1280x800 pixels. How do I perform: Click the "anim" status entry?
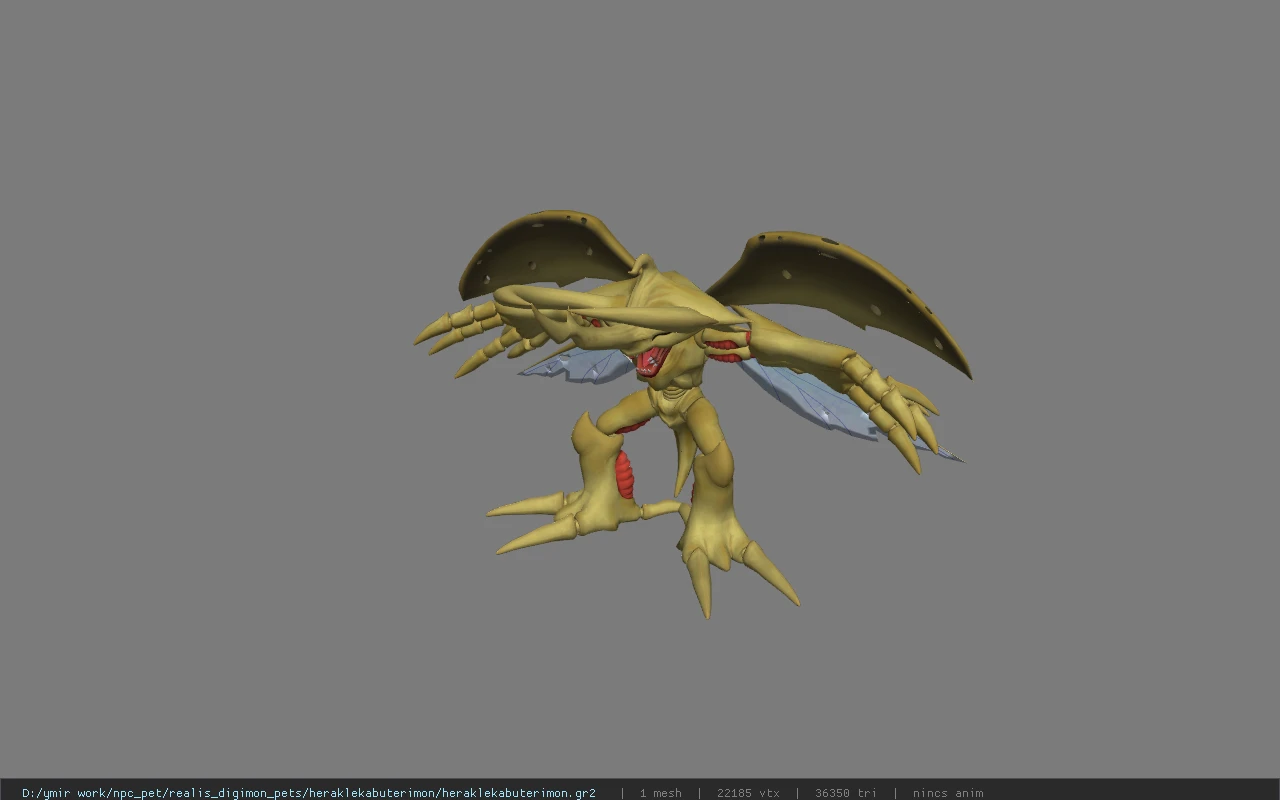coord(947,793)
